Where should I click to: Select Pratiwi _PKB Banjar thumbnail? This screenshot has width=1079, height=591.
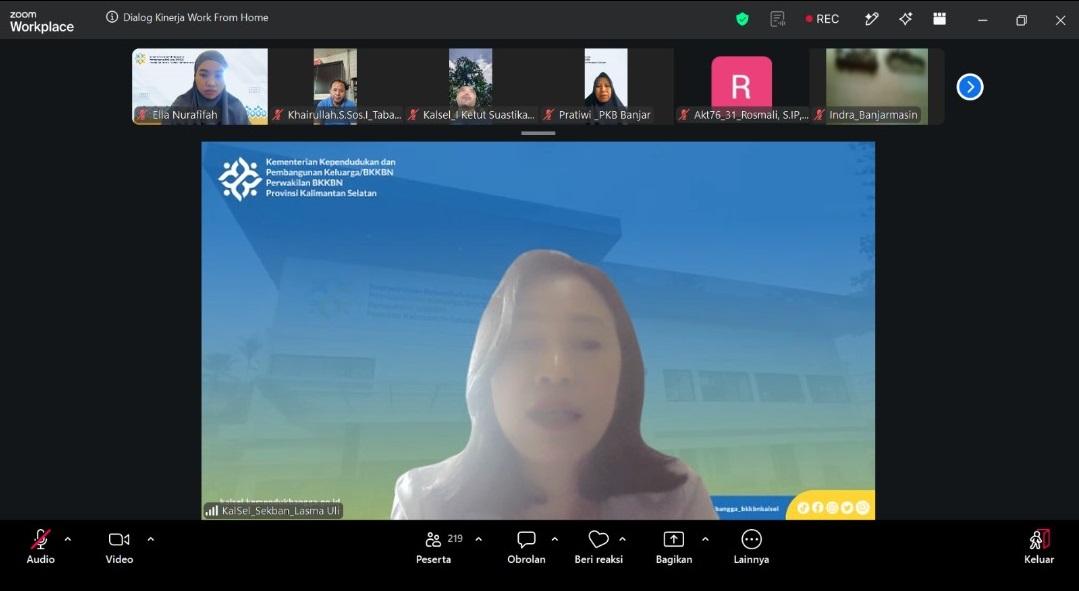pyautogui.click(x=606, y=86)
